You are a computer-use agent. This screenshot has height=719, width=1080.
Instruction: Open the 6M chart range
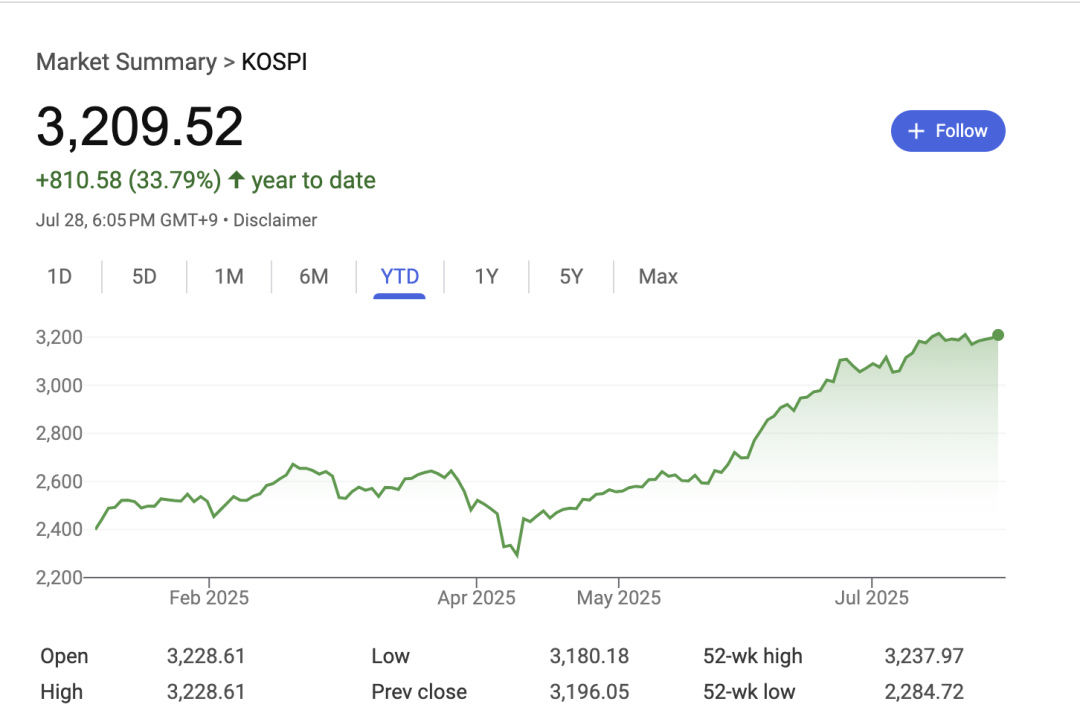tap(313, 276)
